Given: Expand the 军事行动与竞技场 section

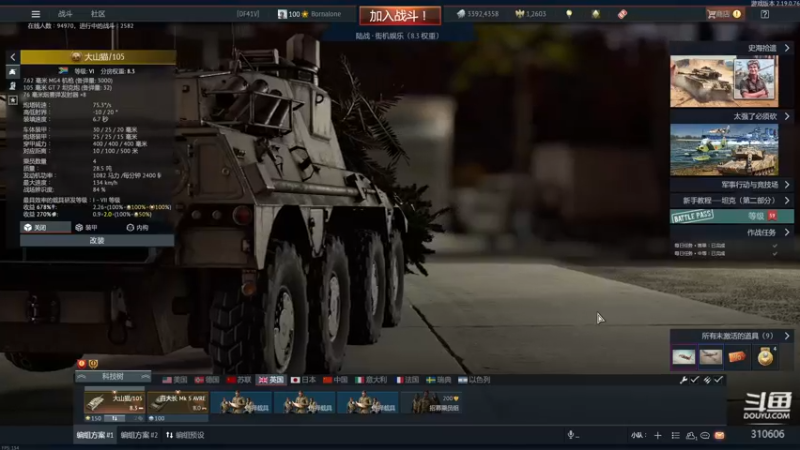Looking at the screenshot, I should (731, 185).
